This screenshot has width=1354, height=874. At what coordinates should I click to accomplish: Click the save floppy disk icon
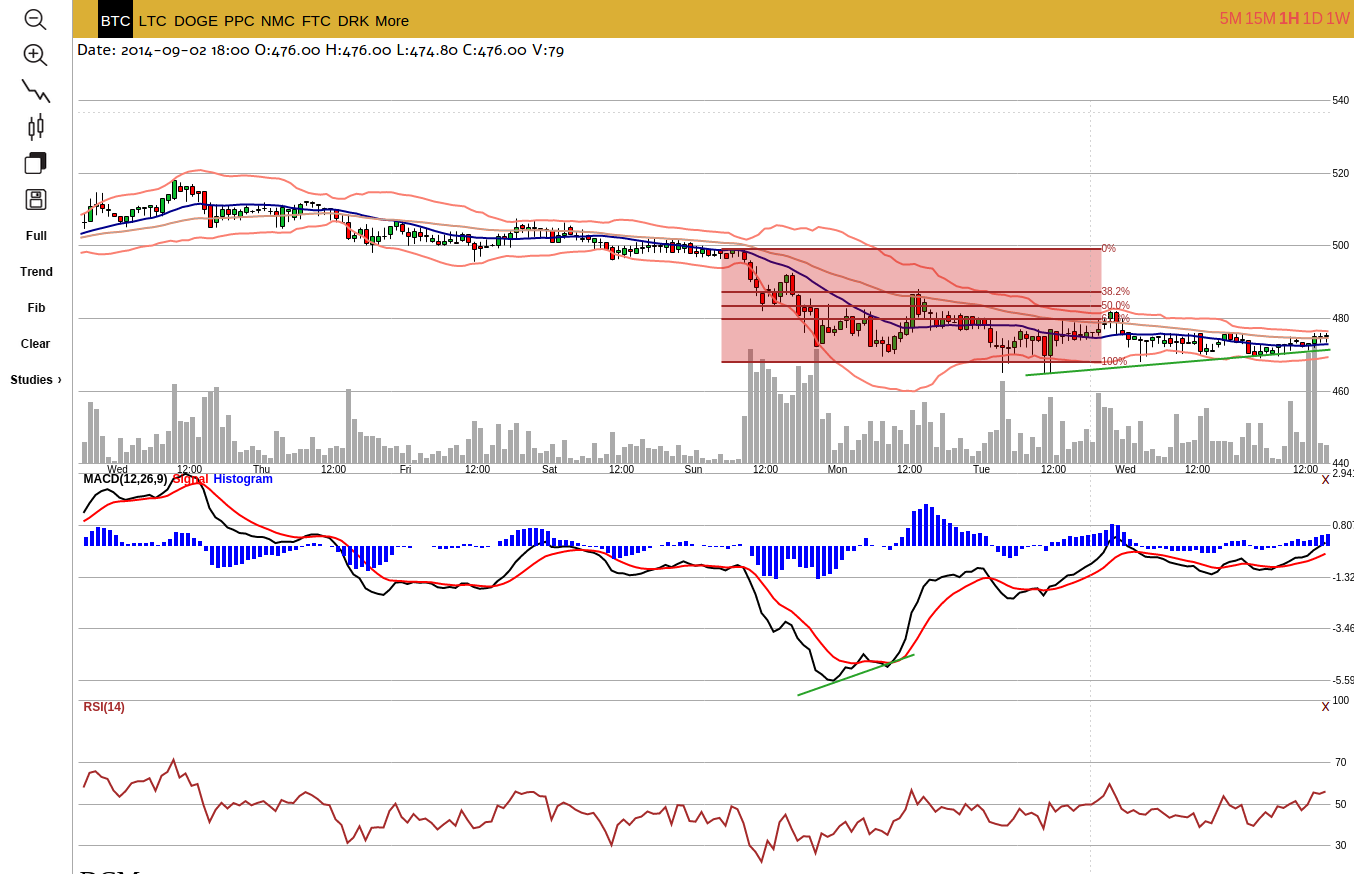click(x=36, y=199)
